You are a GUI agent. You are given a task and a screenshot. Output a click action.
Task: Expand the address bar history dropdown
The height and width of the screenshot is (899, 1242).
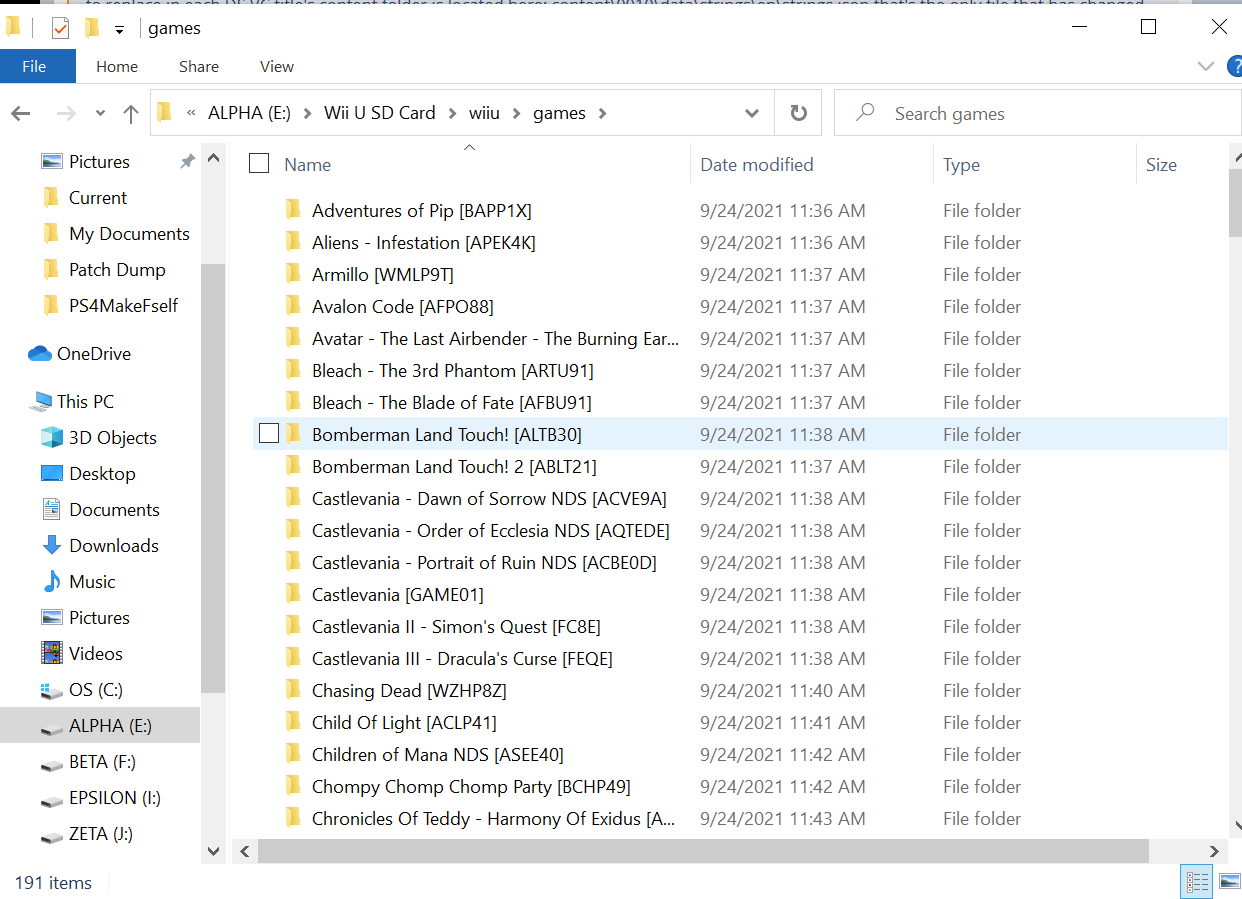(752, 113)
